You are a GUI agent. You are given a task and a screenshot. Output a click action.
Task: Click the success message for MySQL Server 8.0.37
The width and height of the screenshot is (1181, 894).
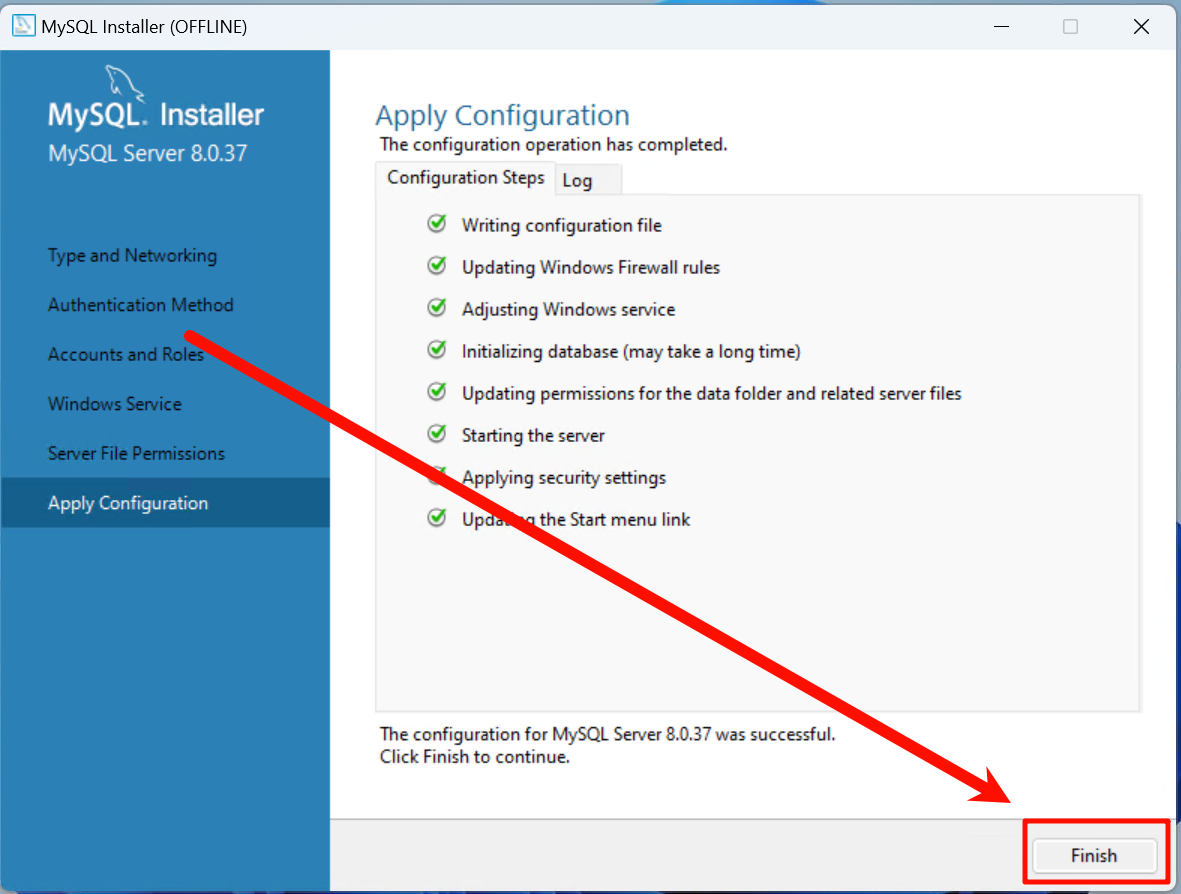pyautogui.click(x=608, y=734)
